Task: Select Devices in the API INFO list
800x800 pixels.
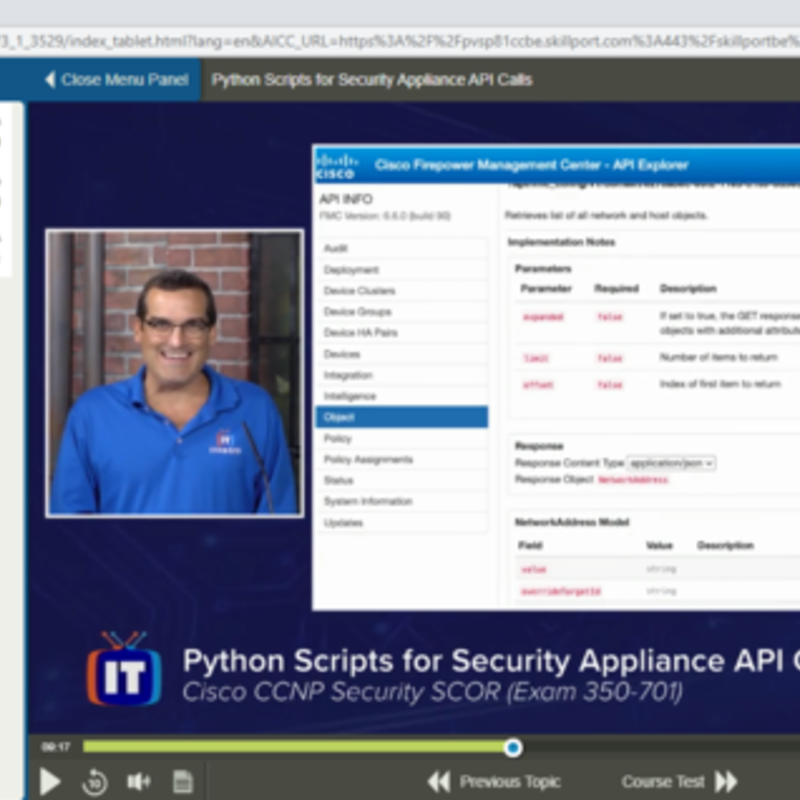Action: [x=402, y=354]
